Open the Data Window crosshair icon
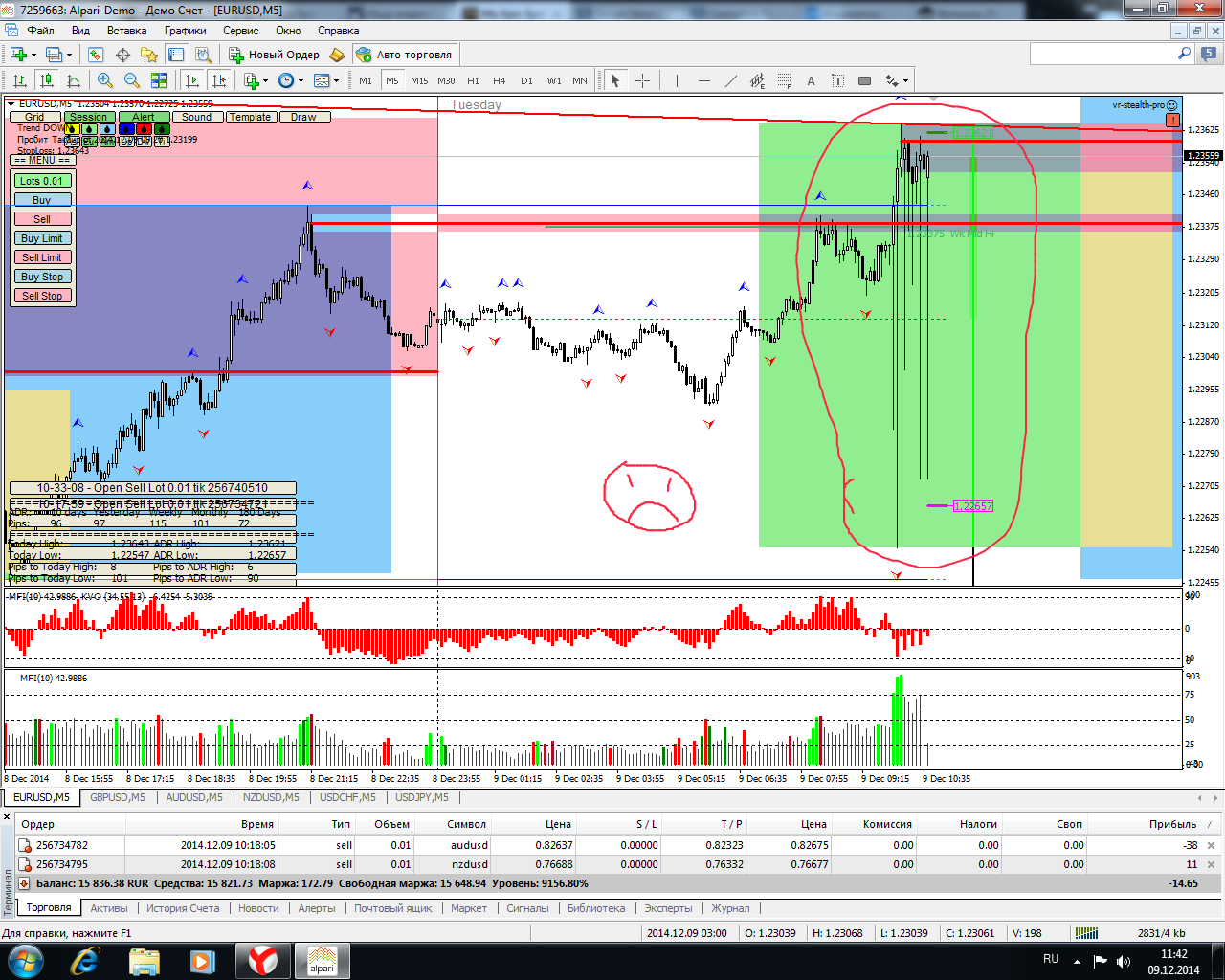The image size is (1225, 980). (x=122, y=55)
